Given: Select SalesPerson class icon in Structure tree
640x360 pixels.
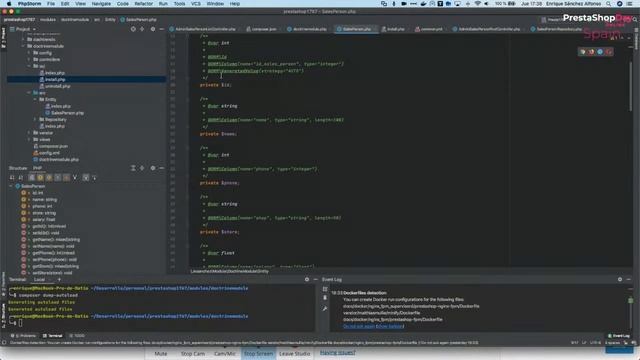Looking at the screenshot, I should (x=18, y=186).
